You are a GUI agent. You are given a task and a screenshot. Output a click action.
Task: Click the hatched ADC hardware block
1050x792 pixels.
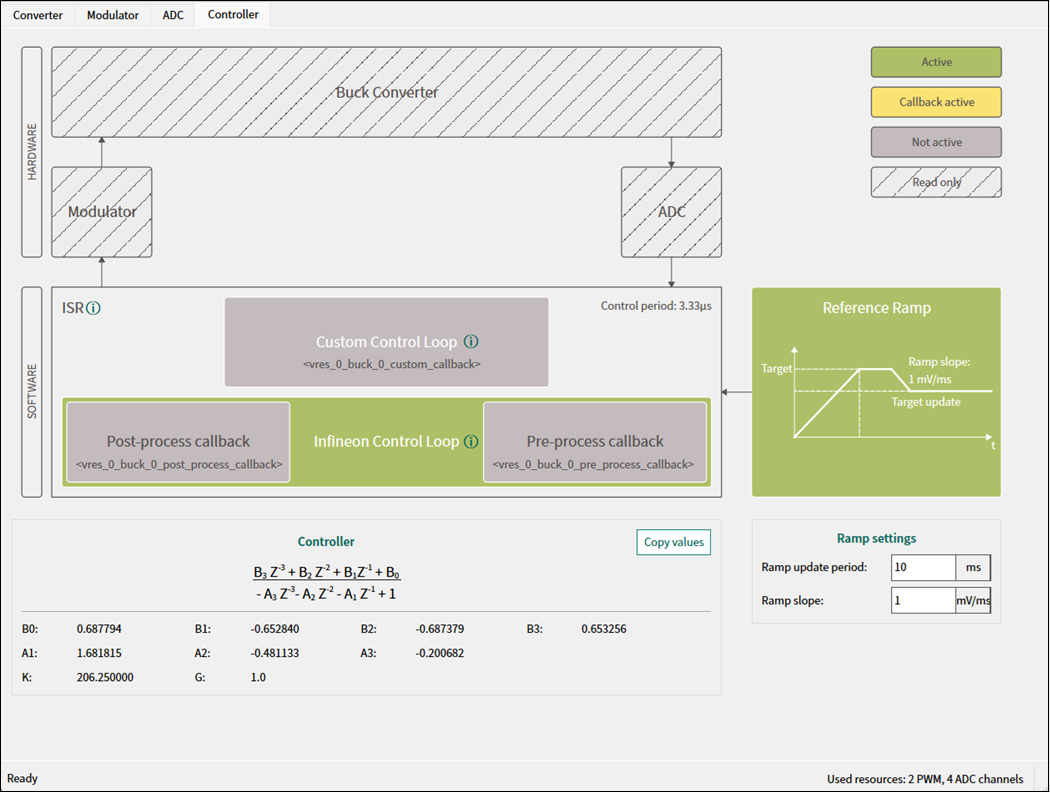click(x=671, y=212)
